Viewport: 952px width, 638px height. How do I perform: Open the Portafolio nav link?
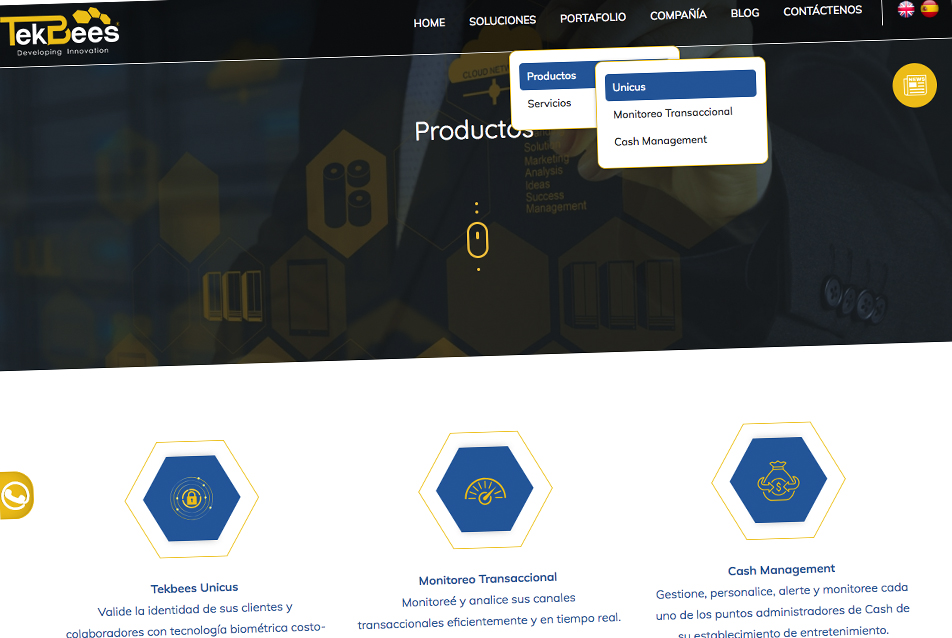[593, 18]
